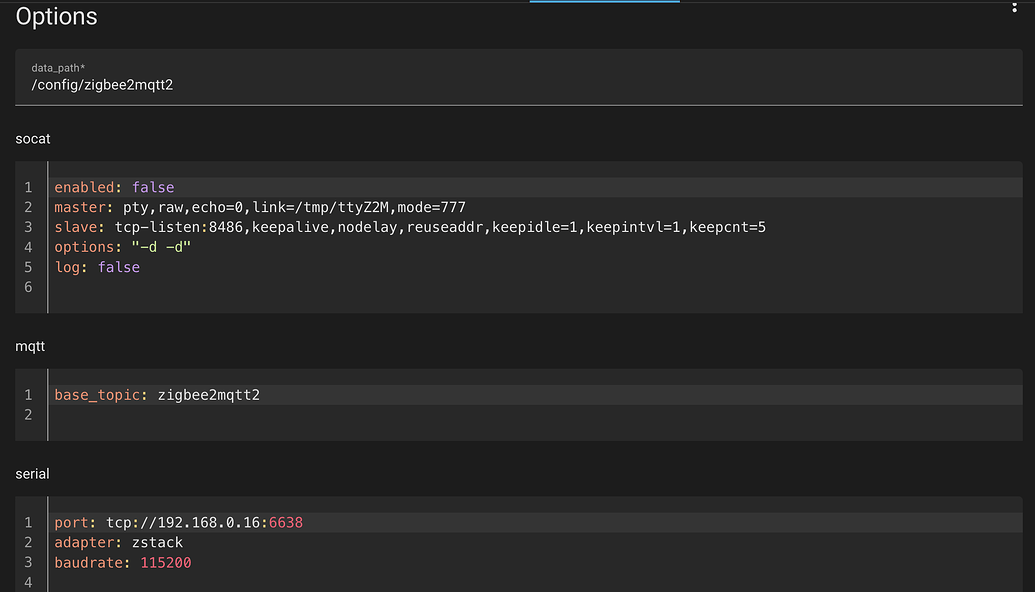Select the highlighted tab at the top
The width and height of the screenshot is (1035, 592).
tap(604, 3)
